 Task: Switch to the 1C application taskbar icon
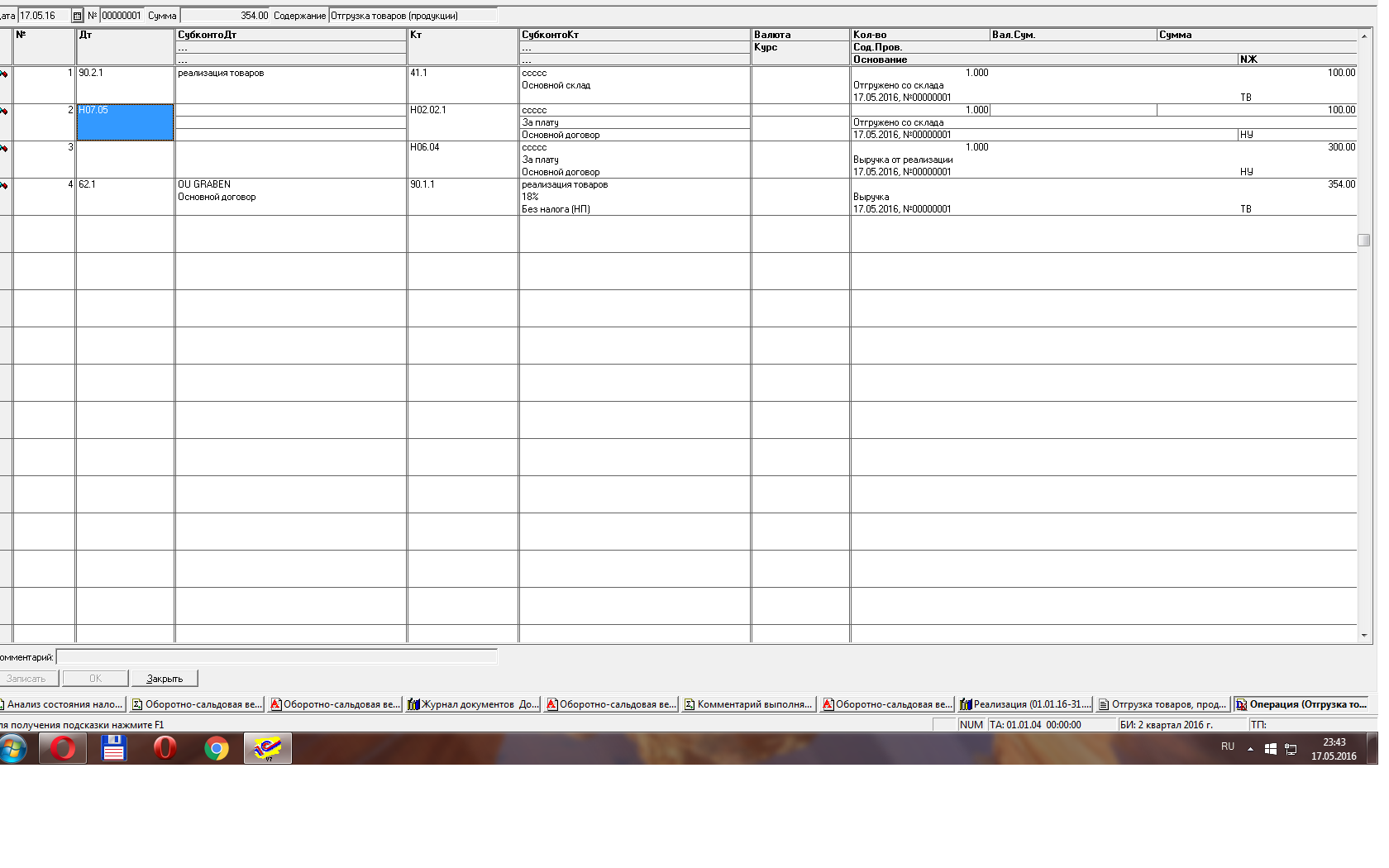(268, 749)
